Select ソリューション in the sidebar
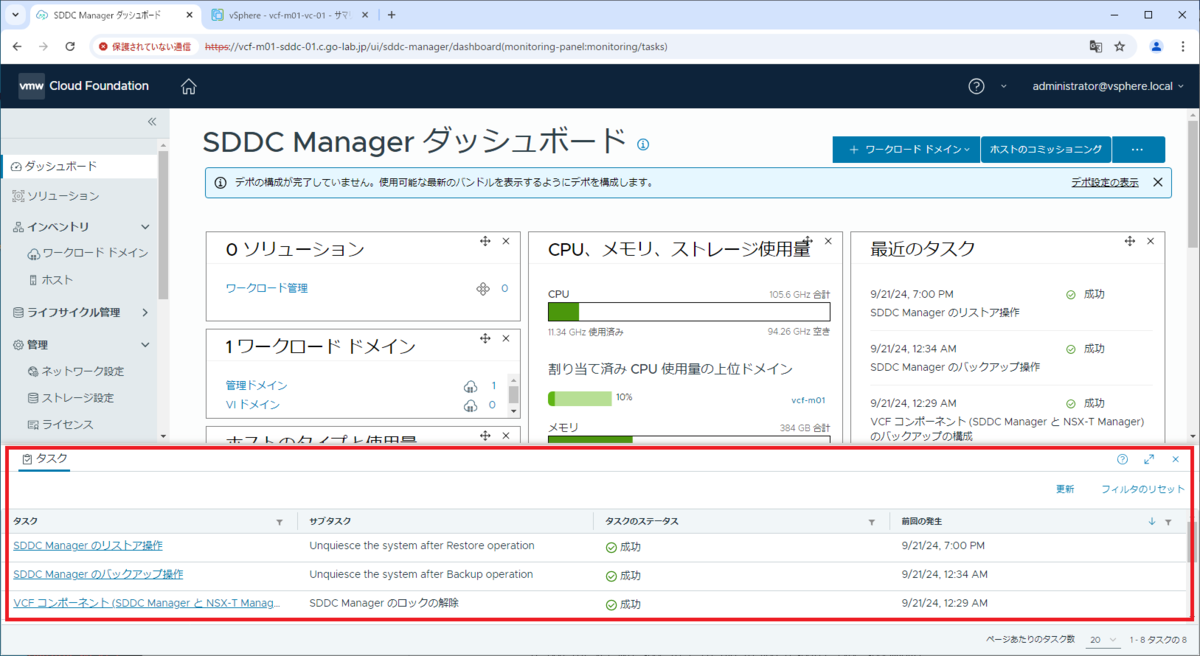 pos(63,196)
